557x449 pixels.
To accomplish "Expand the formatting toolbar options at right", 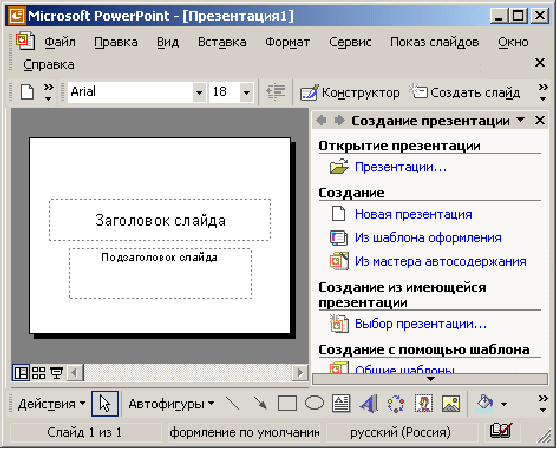I will (543, 92).
